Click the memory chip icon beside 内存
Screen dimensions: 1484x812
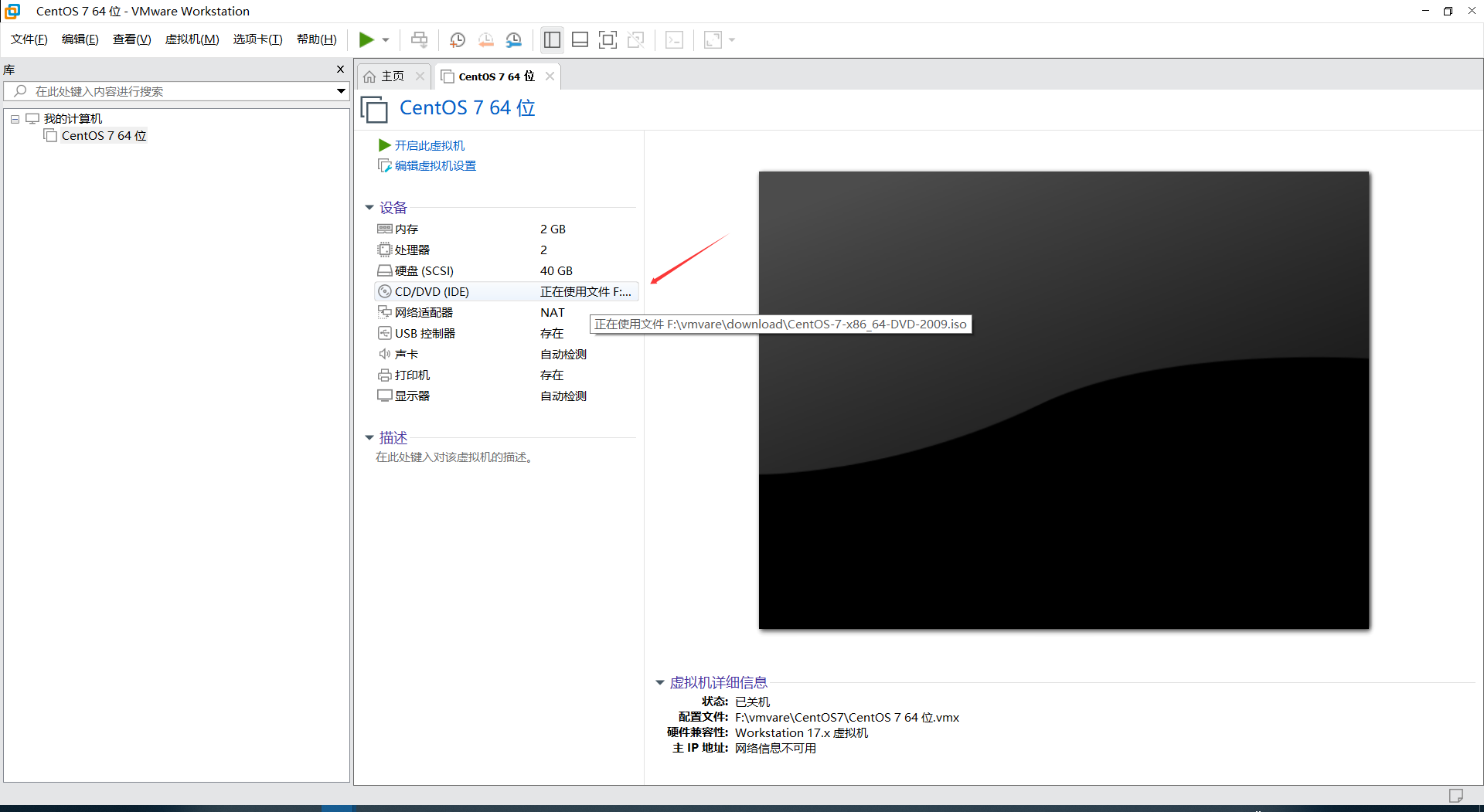click(385, 229)
